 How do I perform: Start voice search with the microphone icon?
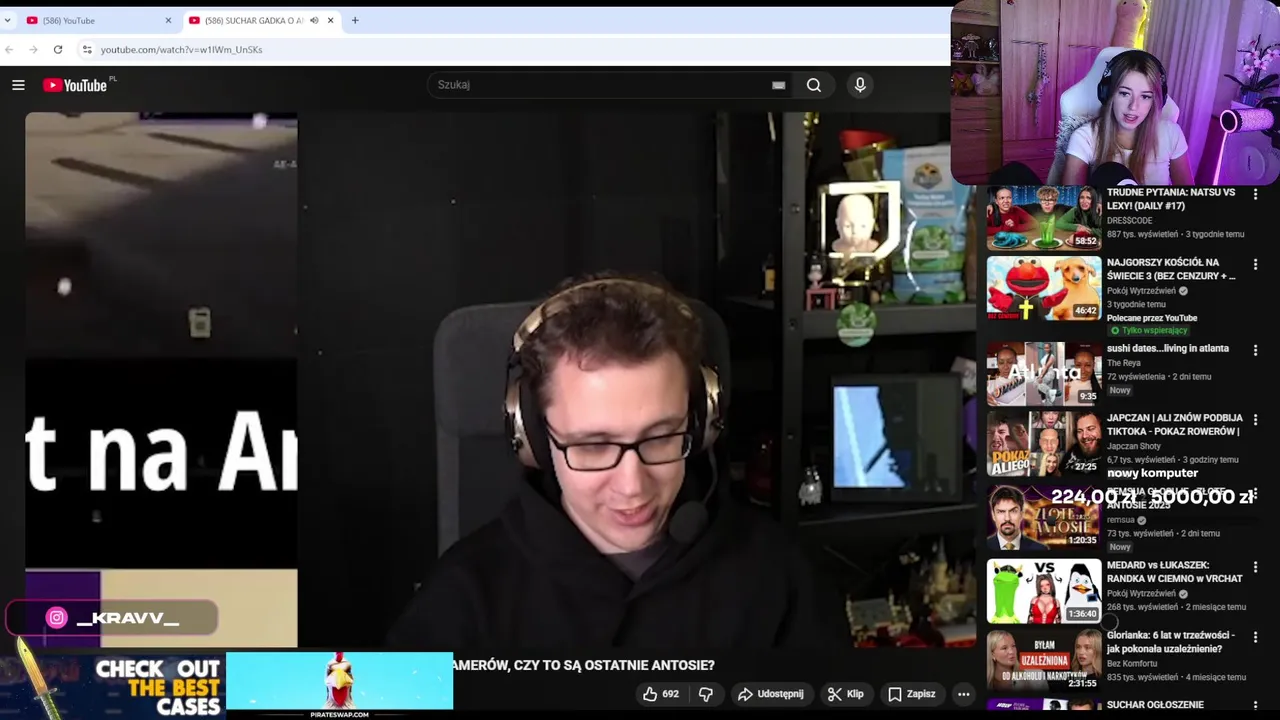pyautogui.click(x=860, y=85)
